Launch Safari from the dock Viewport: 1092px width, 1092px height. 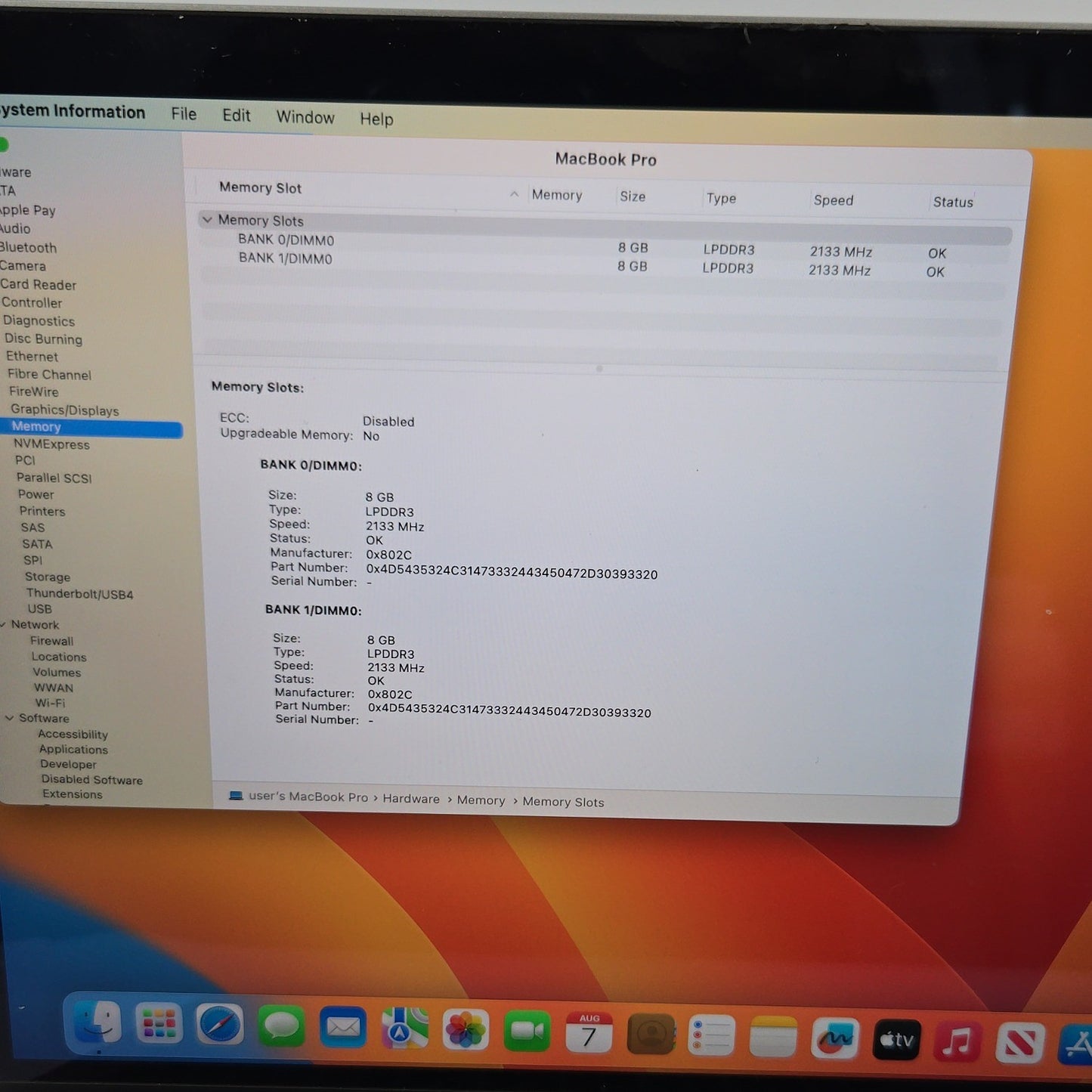tap(220, 1025)
